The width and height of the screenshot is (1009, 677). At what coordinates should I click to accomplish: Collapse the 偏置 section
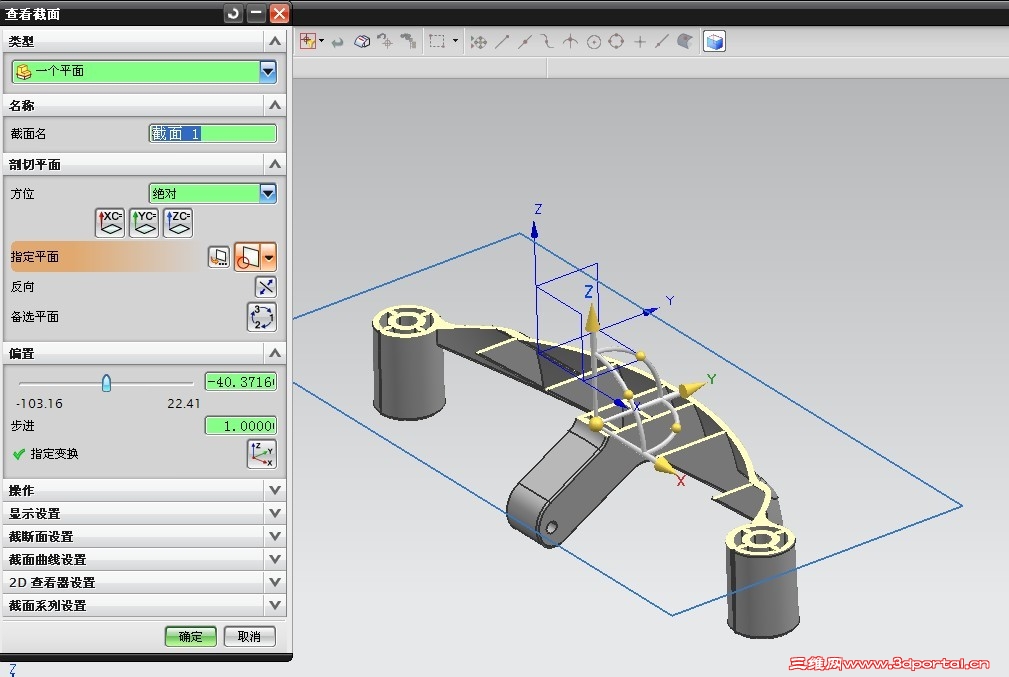click(x=275, y=353)
